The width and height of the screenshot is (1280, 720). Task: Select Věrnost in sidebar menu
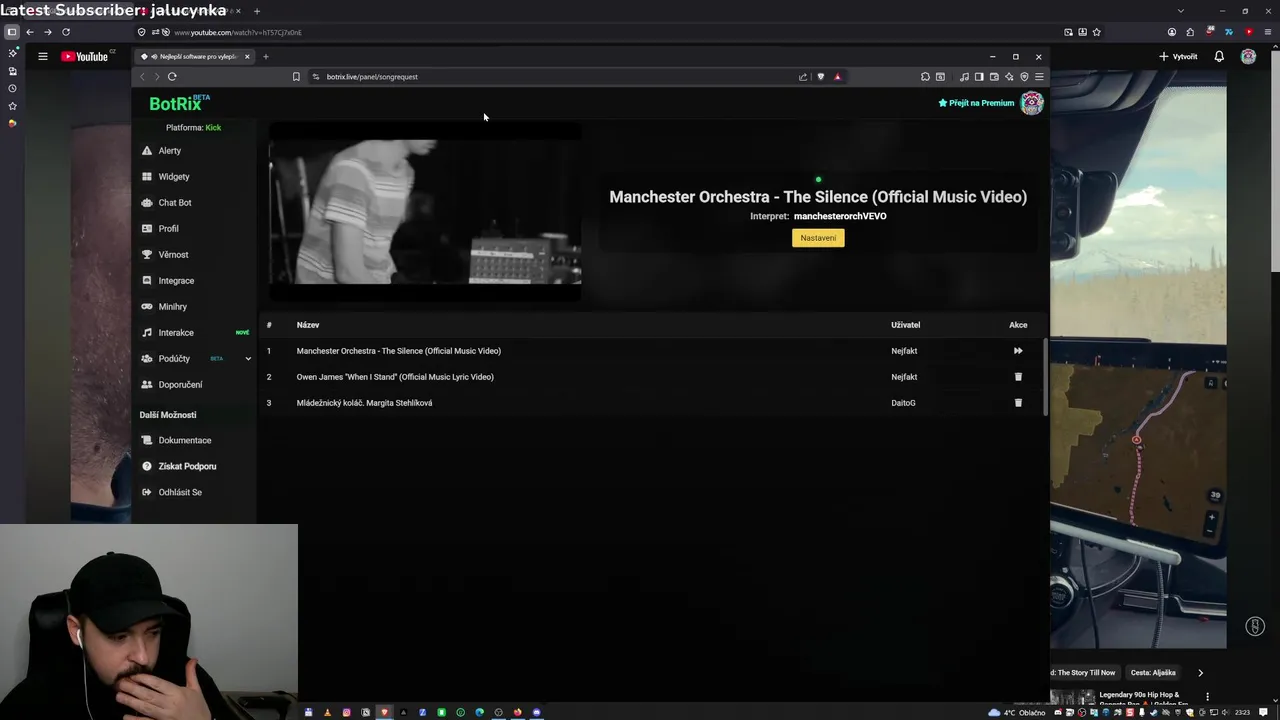click(x=173, y=255)
